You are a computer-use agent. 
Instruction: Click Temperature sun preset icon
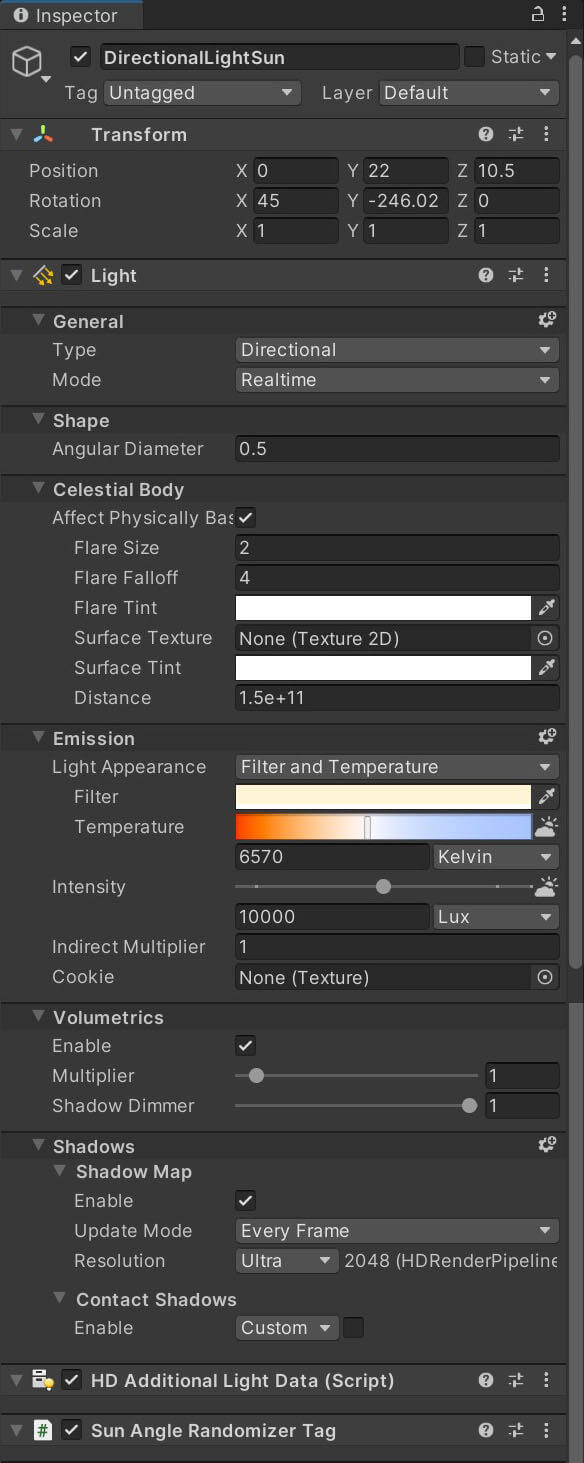pos(546,827)
